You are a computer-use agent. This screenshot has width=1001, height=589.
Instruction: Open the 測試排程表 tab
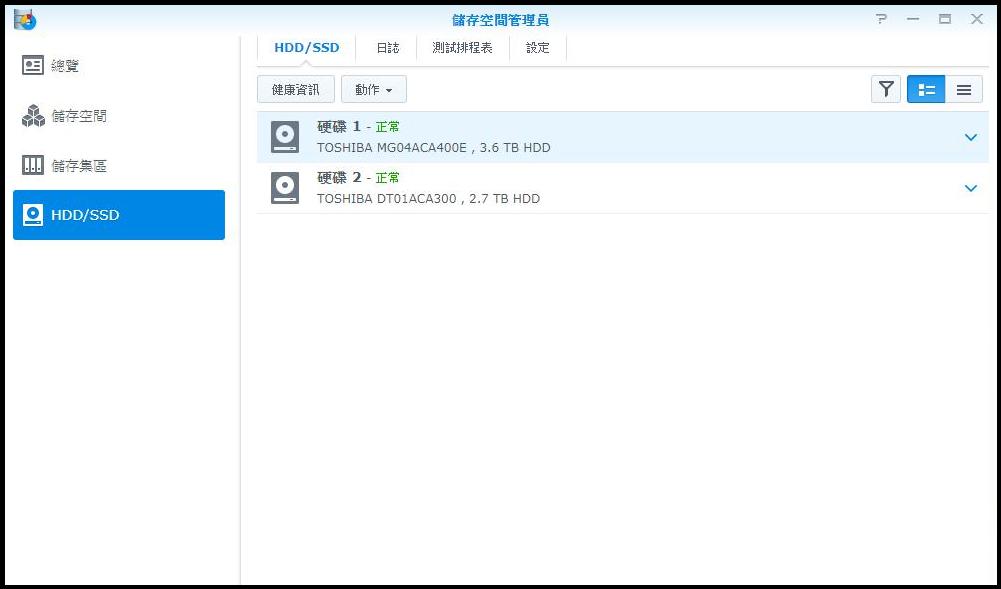(x=462, y=48)
